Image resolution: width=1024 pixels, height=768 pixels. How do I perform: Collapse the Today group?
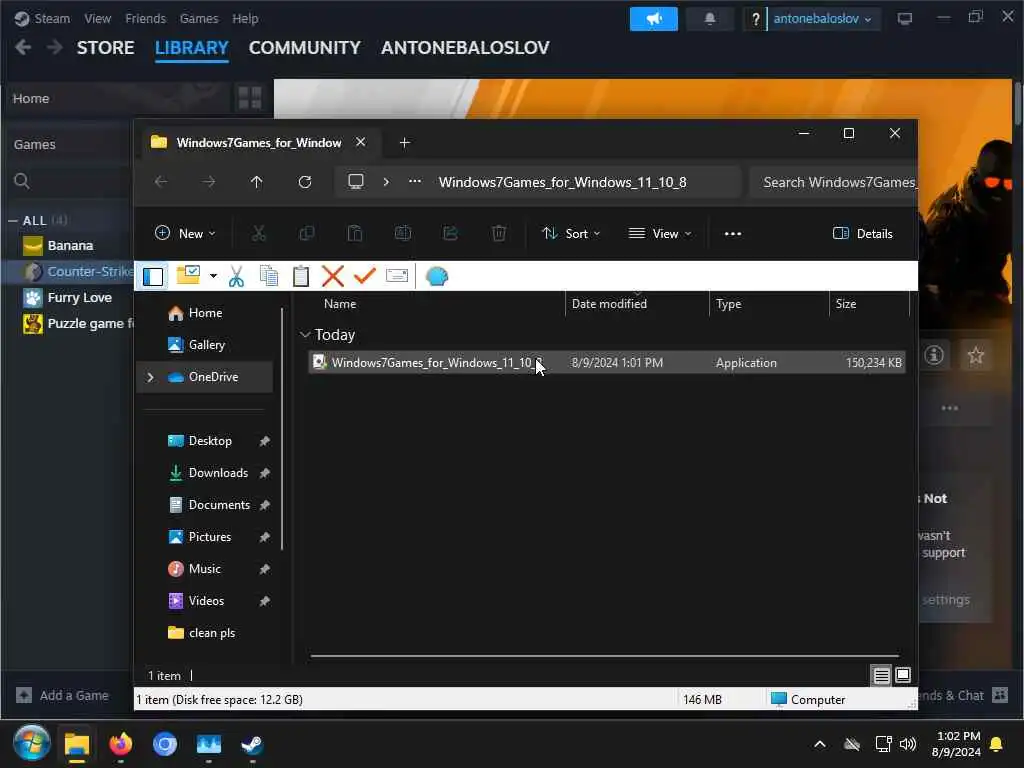pyautogui.click(x=305, y=335)
